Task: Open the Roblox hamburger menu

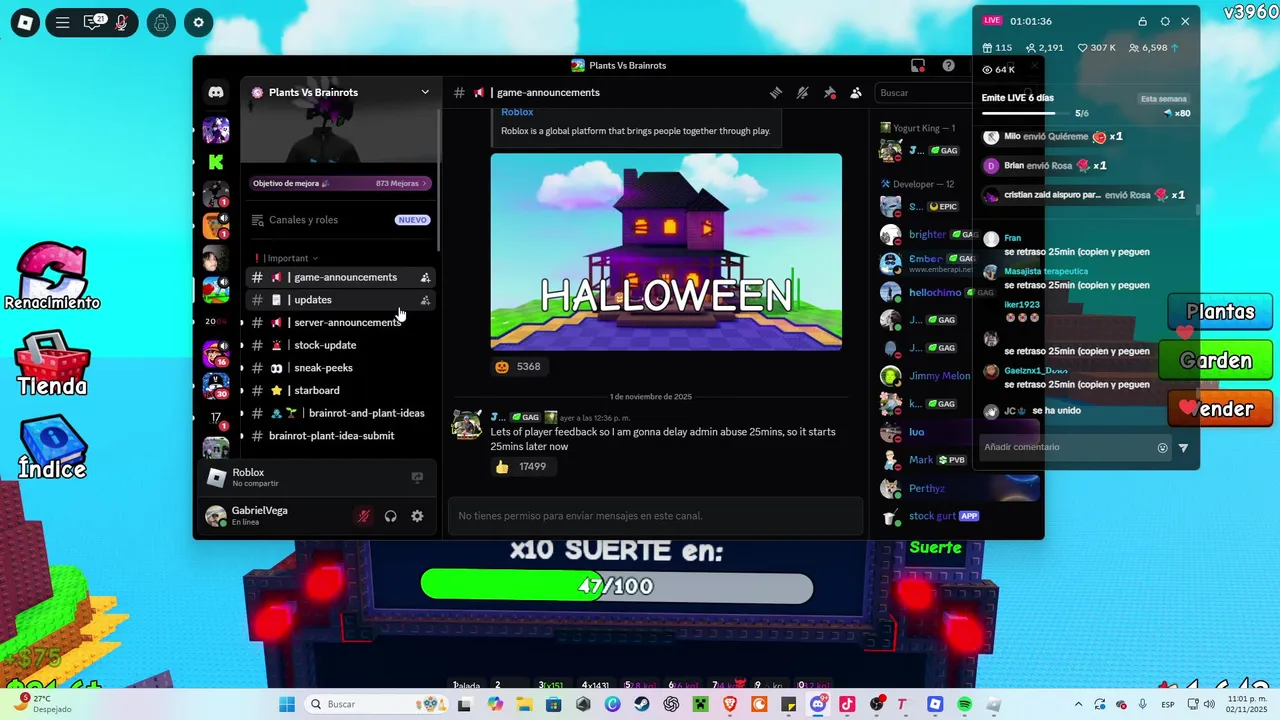Action: (x=62, y=22)
